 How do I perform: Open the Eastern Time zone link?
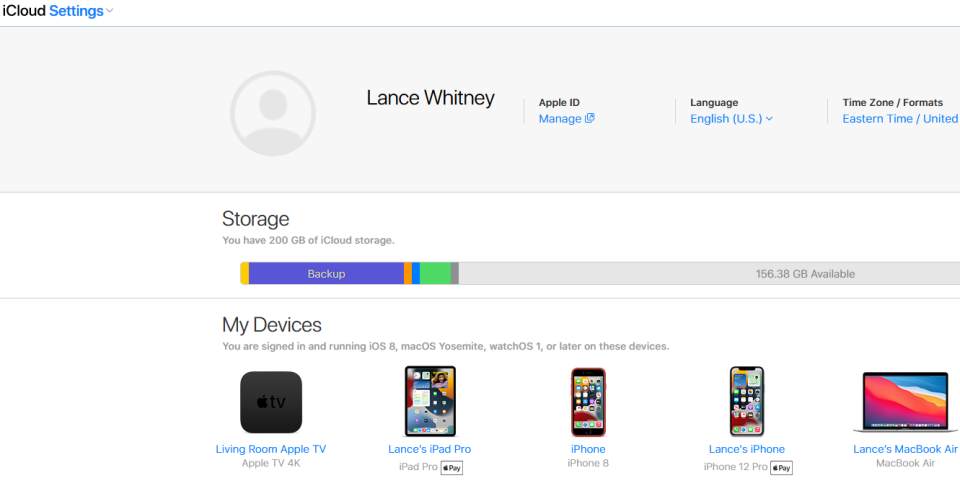(901, 119)
